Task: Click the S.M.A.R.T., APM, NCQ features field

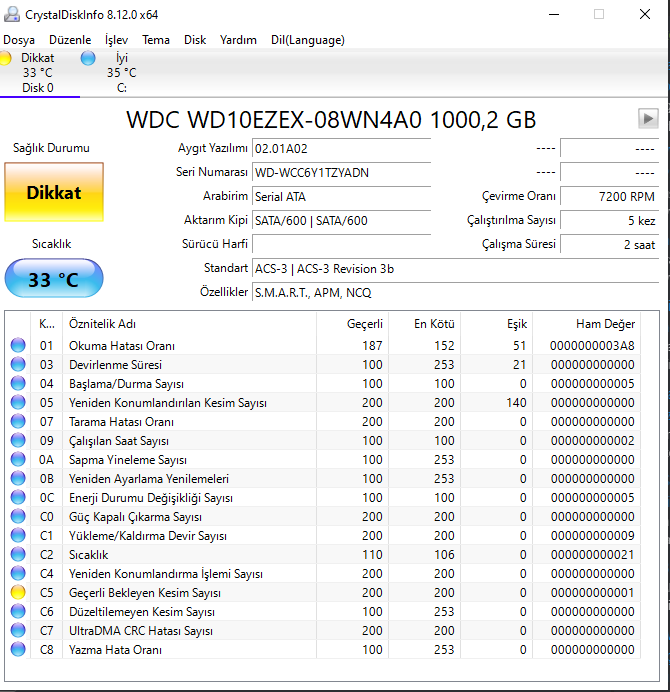Action: (455, 292)
